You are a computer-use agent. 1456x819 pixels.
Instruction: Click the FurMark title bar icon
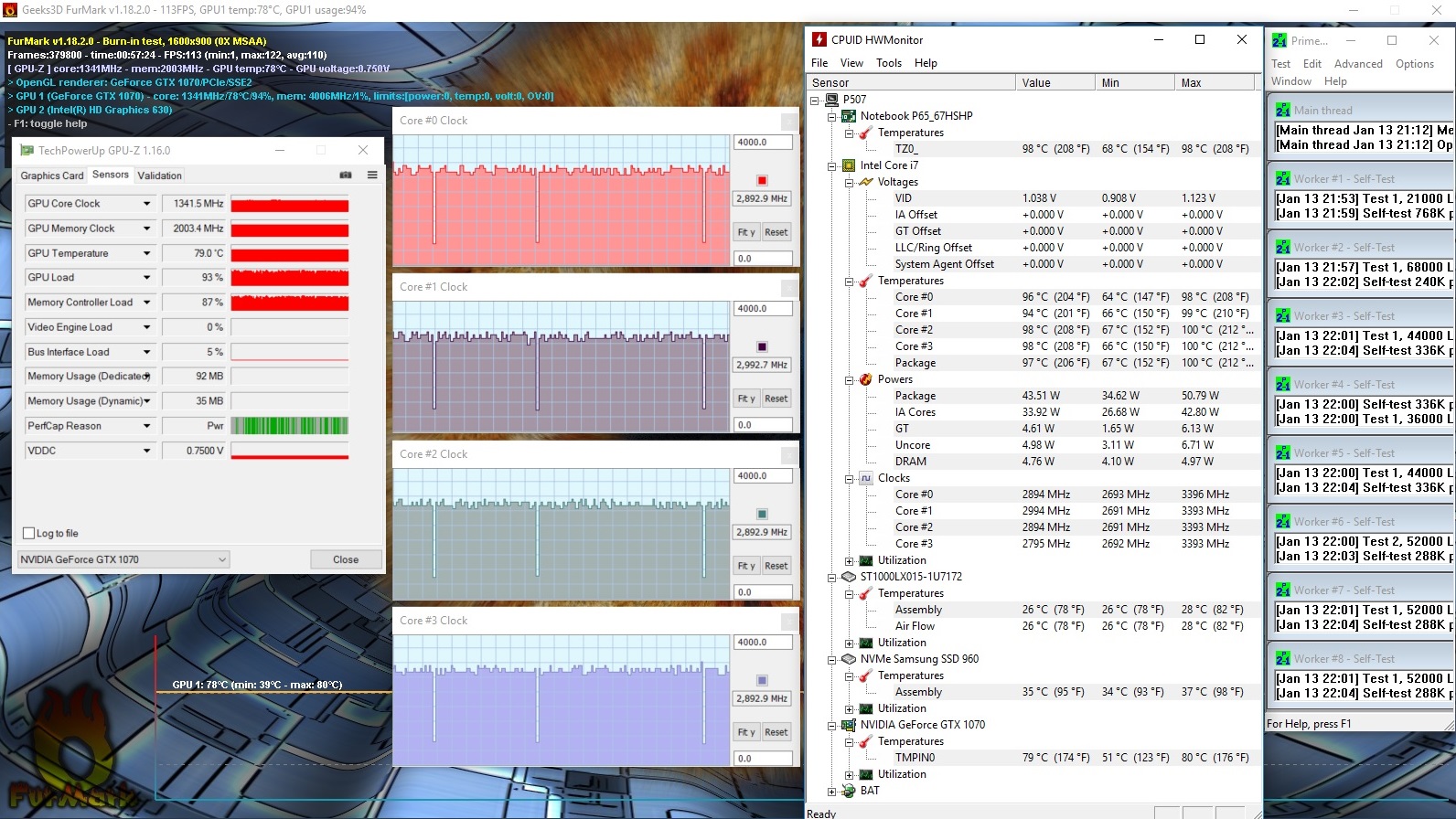[10, 10]
